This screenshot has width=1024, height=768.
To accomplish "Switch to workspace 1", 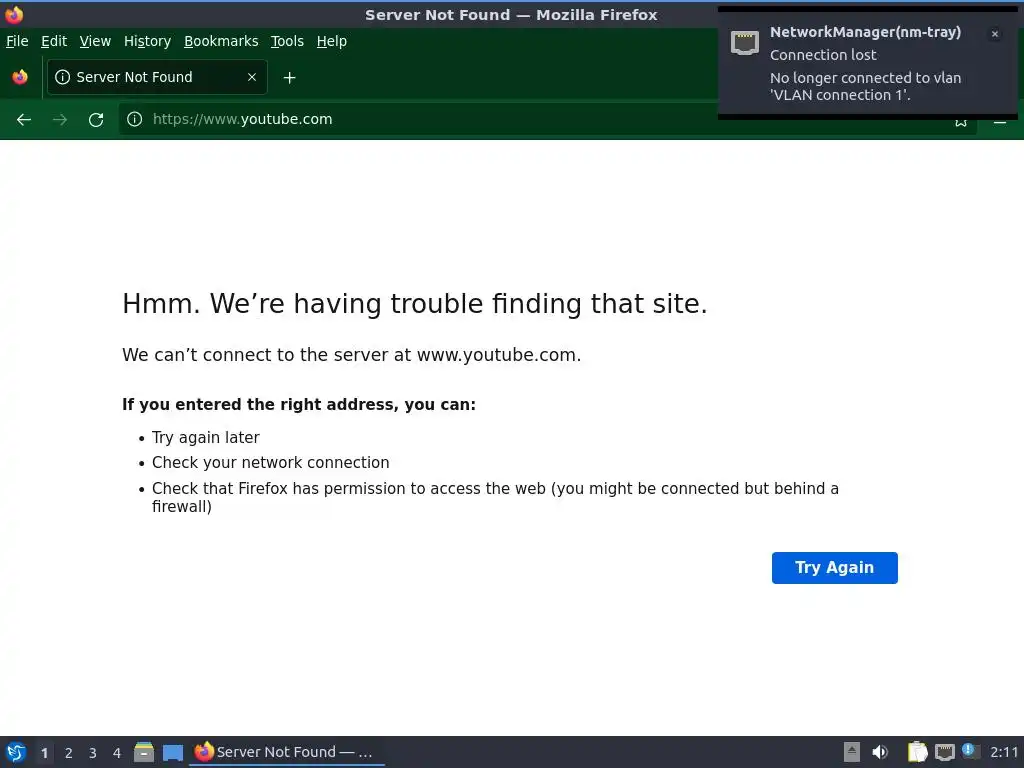I will [x=44, y=753].
